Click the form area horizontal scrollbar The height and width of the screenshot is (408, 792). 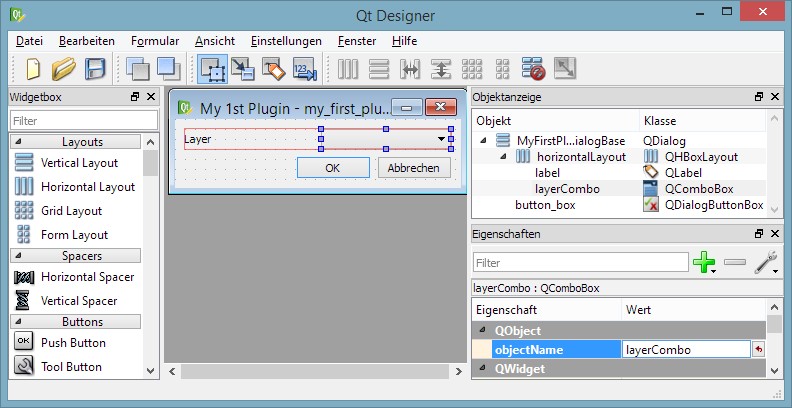[314, 372]
